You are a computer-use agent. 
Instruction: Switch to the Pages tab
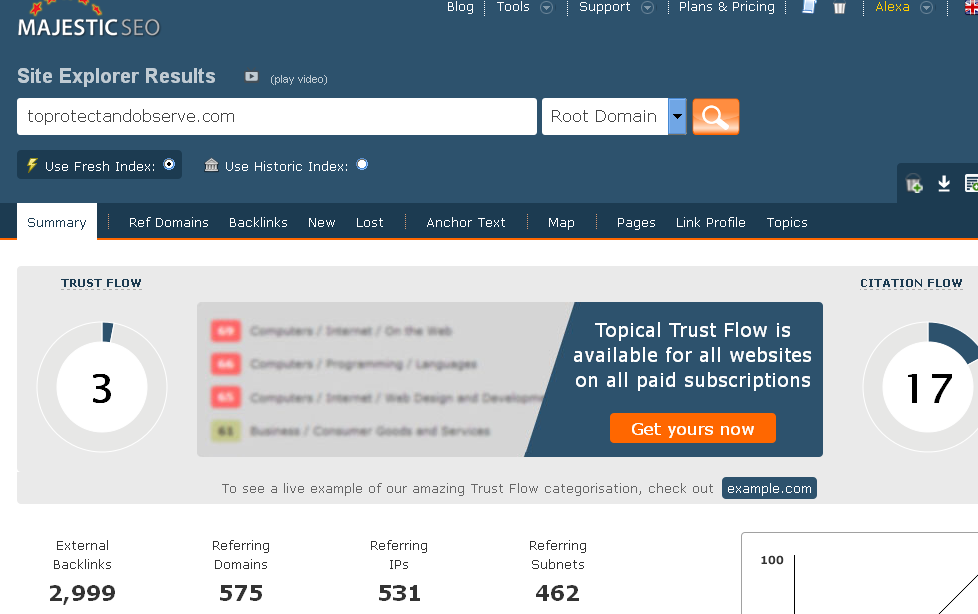(636, 223)
